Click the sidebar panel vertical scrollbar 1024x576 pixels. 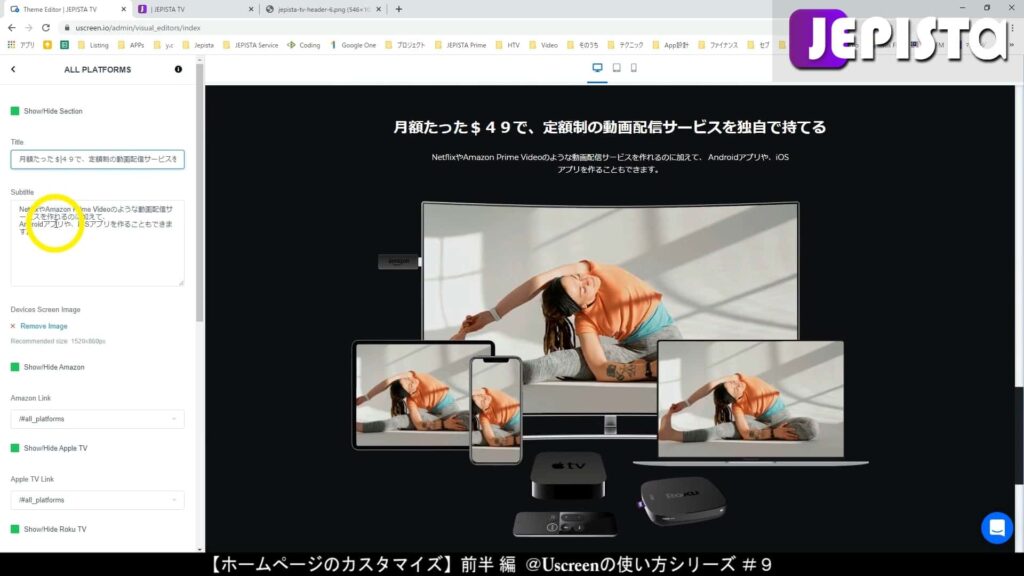tap(199, 193)
